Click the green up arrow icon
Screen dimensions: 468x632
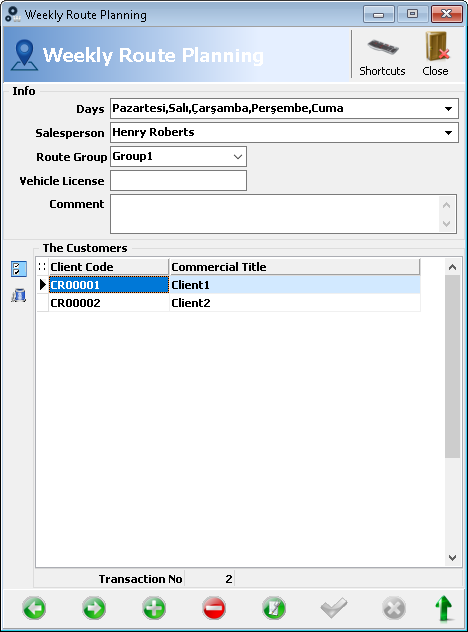[x=444, y=608]
